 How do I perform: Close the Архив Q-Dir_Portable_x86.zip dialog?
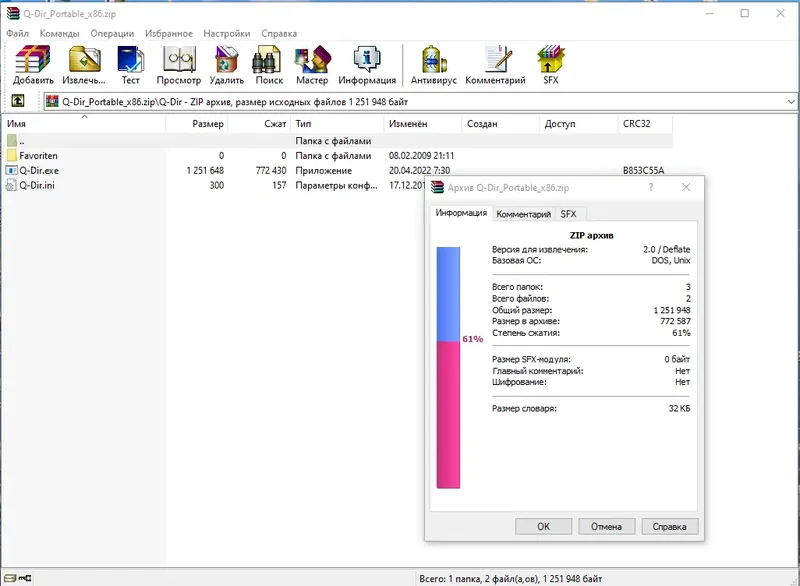point(686,187)
